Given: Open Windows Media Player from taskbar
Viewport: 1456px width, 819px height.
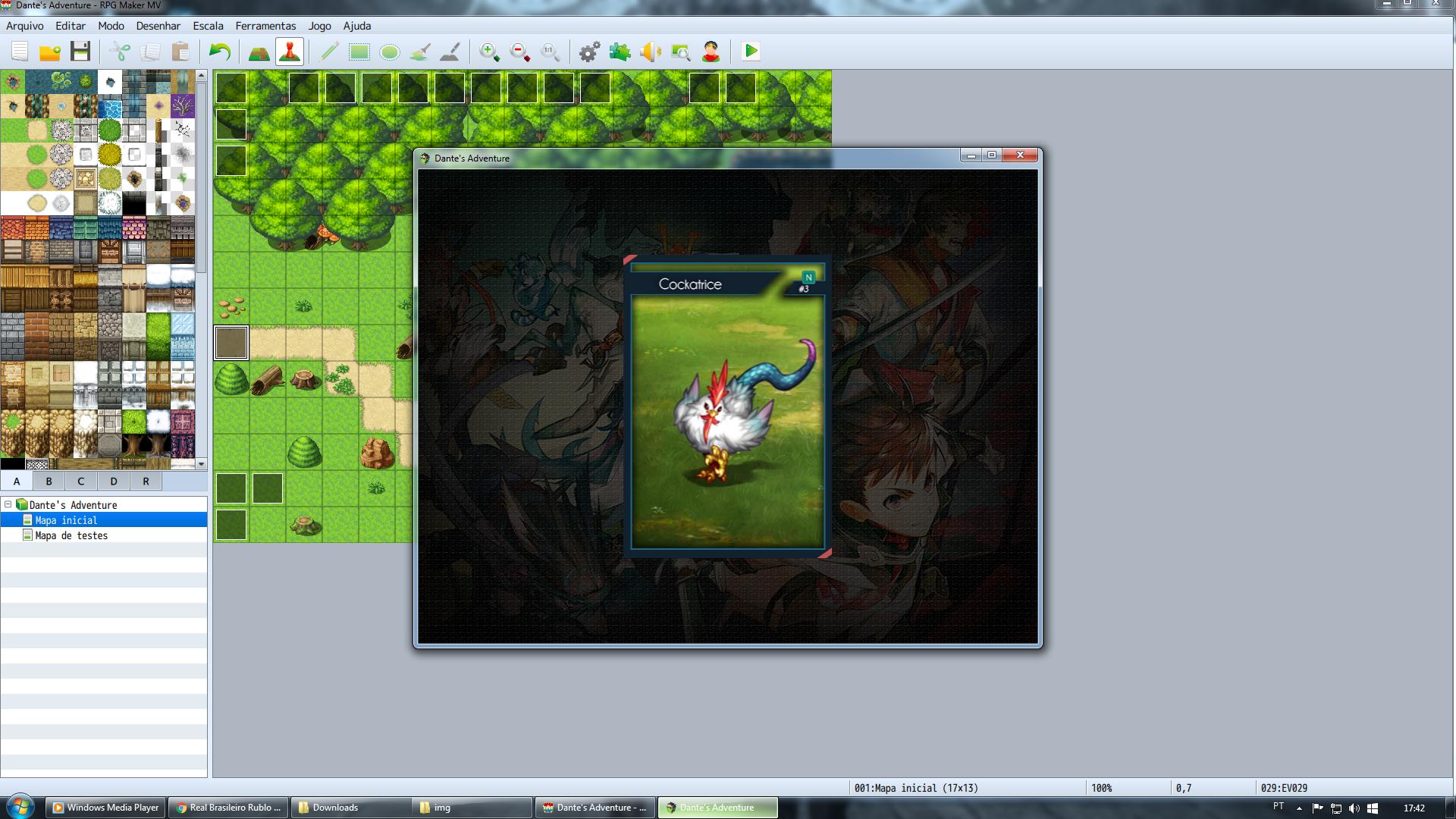Looking at the screenshot, I should tap(107, 808).
